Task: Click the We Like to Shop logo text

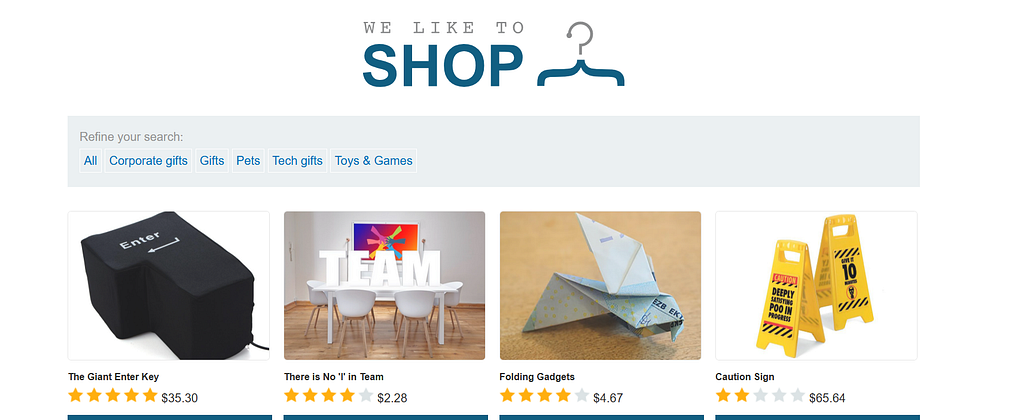Action: tap(443, 54)
